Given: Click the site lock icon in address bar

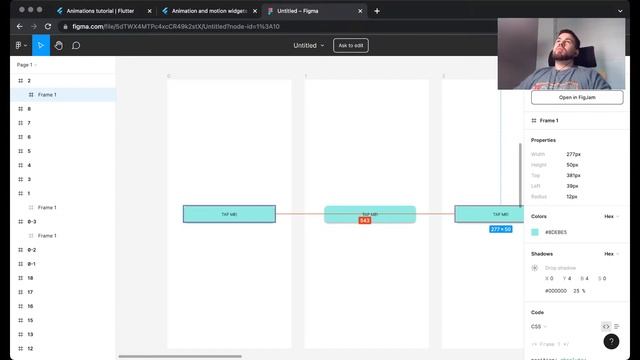Looking at the screenshot, I should [x=65, y=27].
